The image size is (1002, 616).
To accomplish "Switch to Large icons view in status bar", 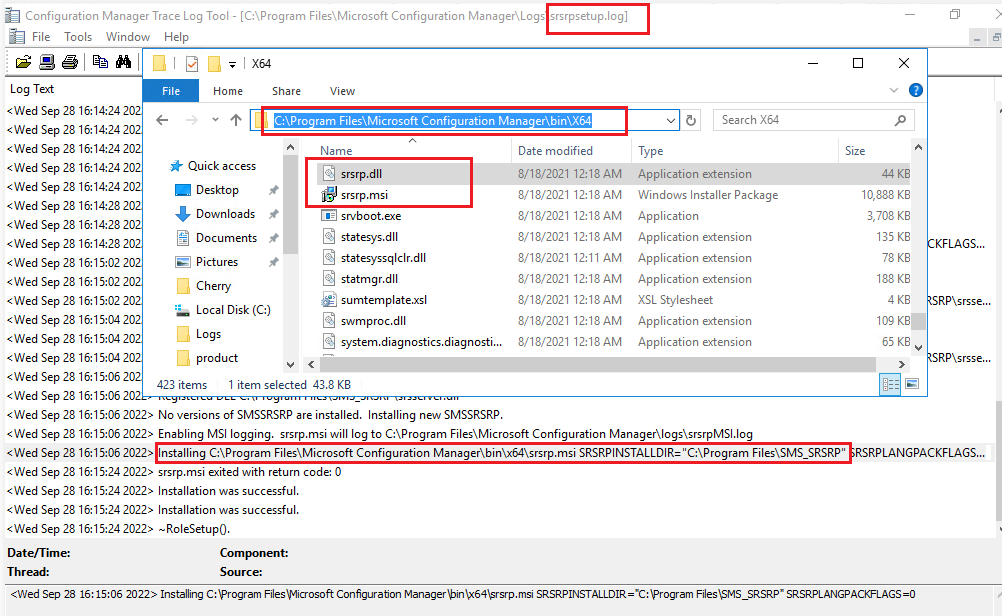I will 913,384.
